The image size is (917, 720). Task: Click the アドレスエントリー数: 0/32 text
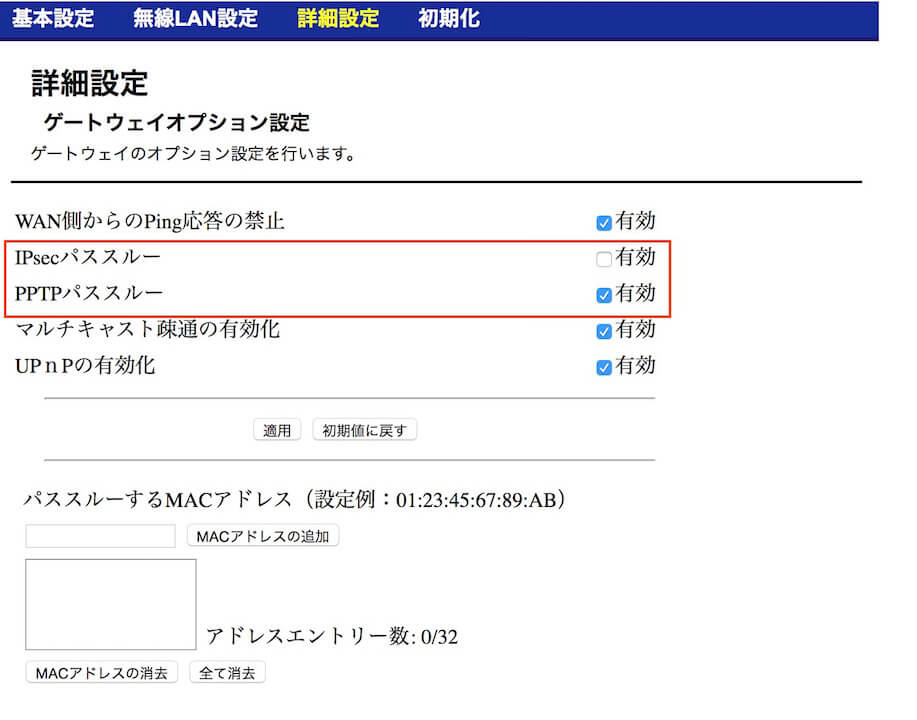(332, 636)
